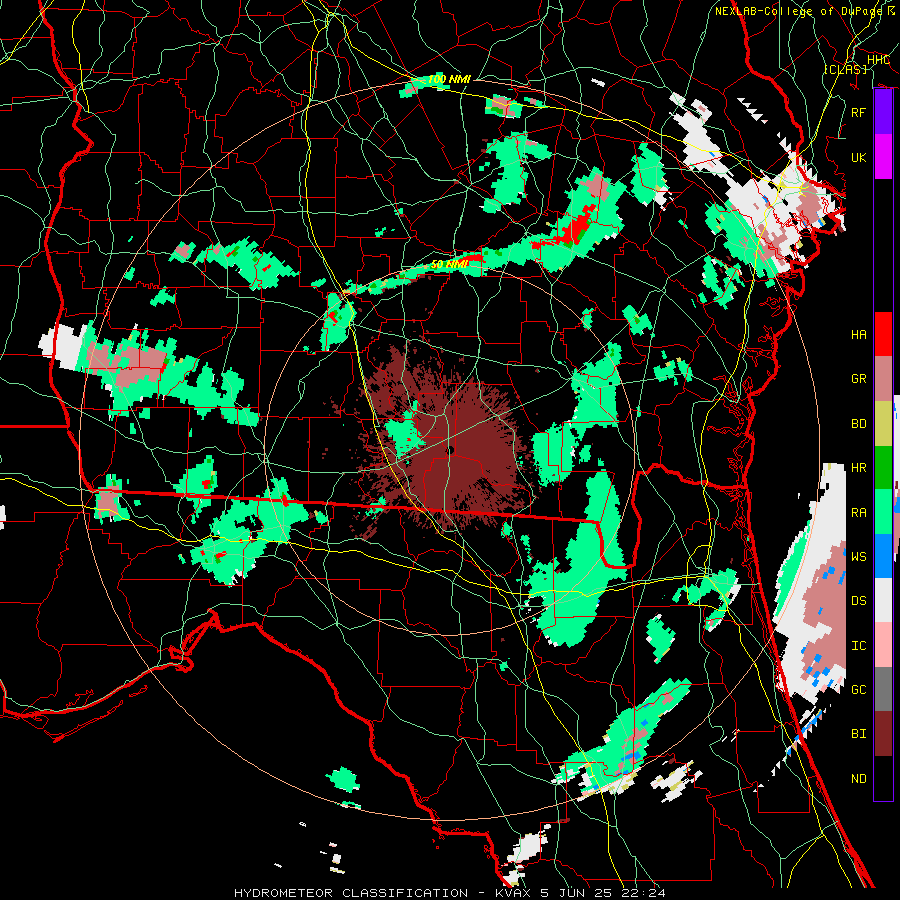This screenshot has width=900, height=900.
Task: Click the GR legend label
Action: [x=858, y=379]
